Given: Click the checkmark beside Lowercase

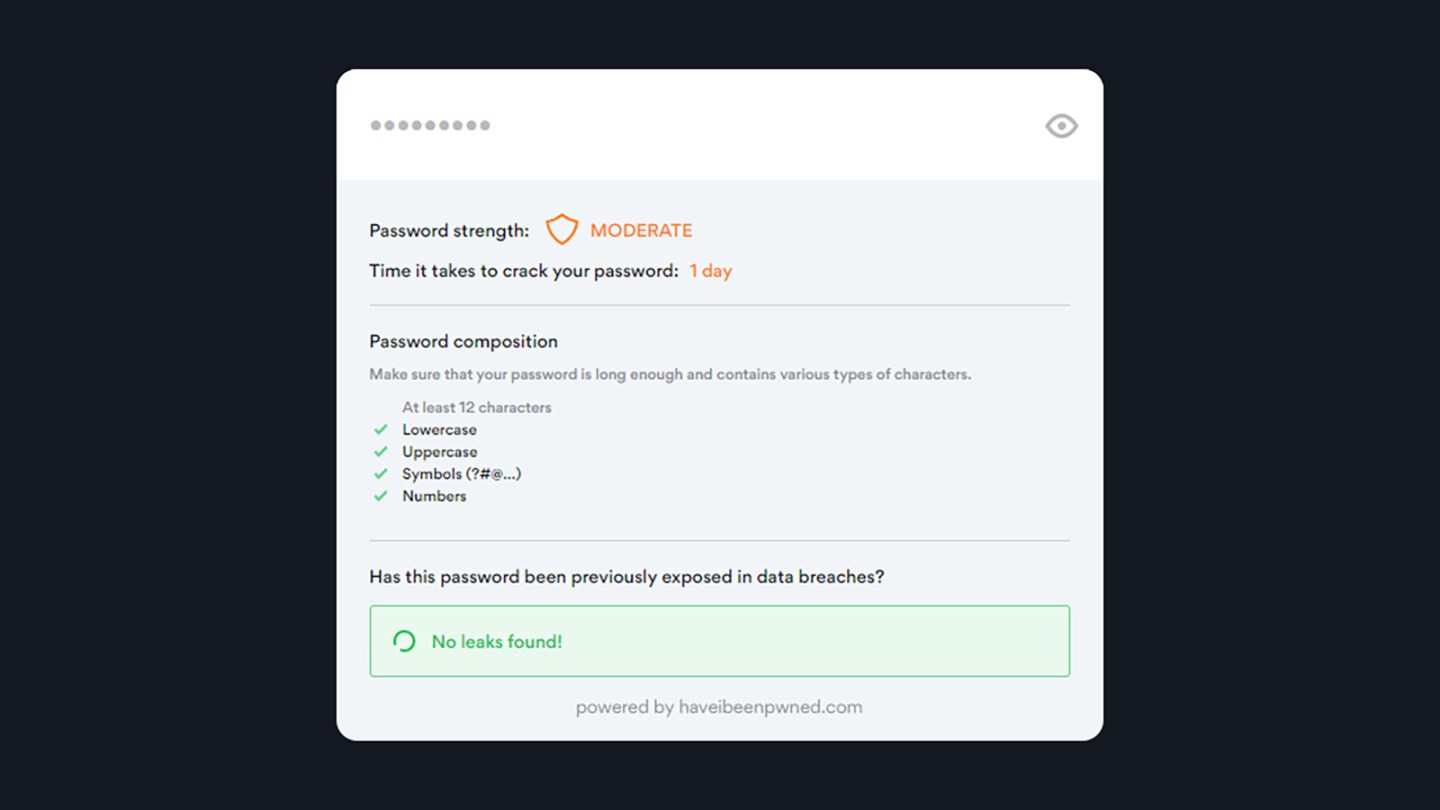Looking at the screenshot, I should click(381, 429).
